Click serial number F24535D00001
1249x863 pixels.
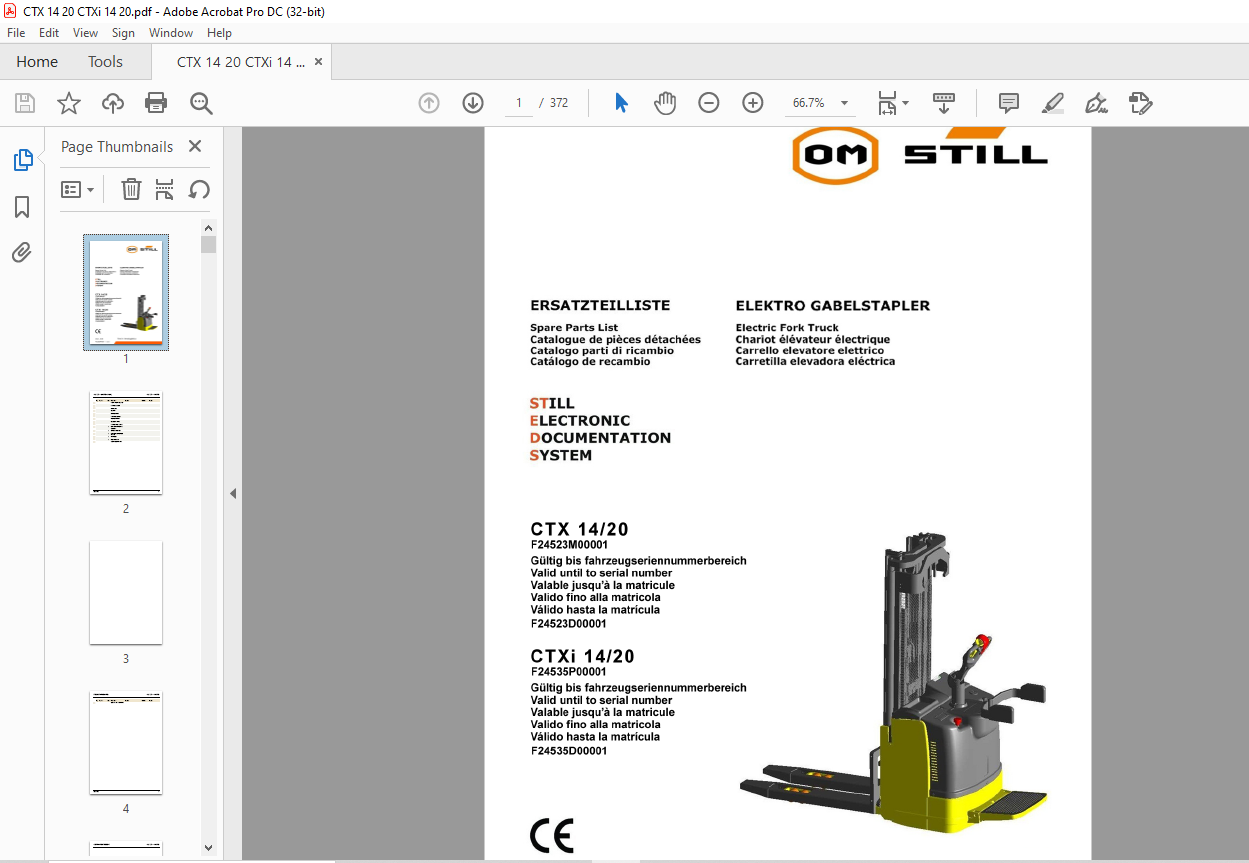coord(569,751)
